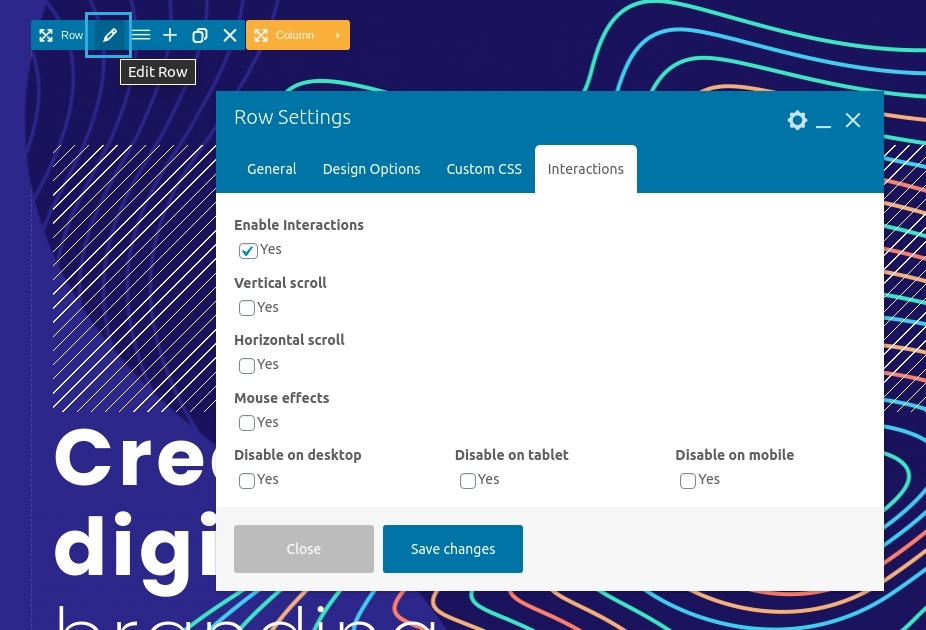Check Disable on mobile option
Viewport: 926px width, 630px height.
click(688, 480)
